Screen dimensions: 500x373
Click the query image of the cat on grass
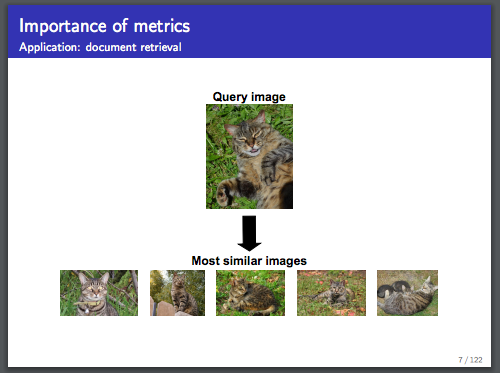(249, 156)
